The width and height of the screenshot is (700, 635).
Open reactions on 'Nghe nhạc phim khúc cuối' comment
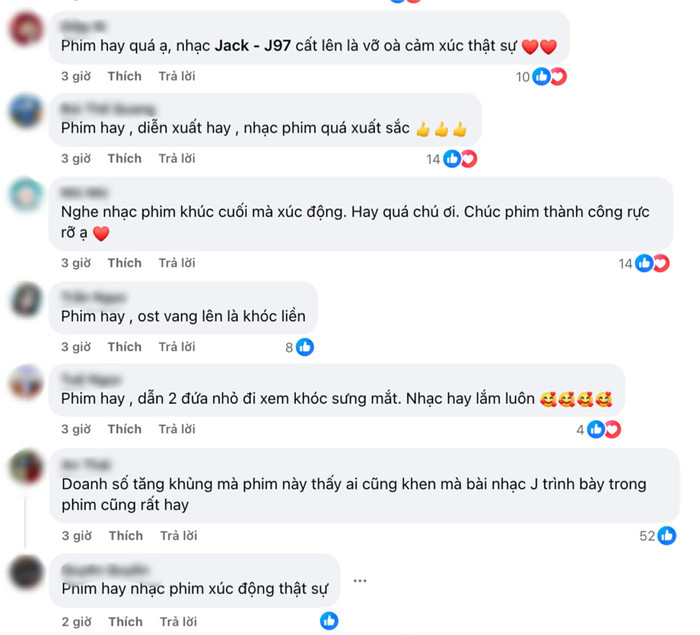pos(644,263)
